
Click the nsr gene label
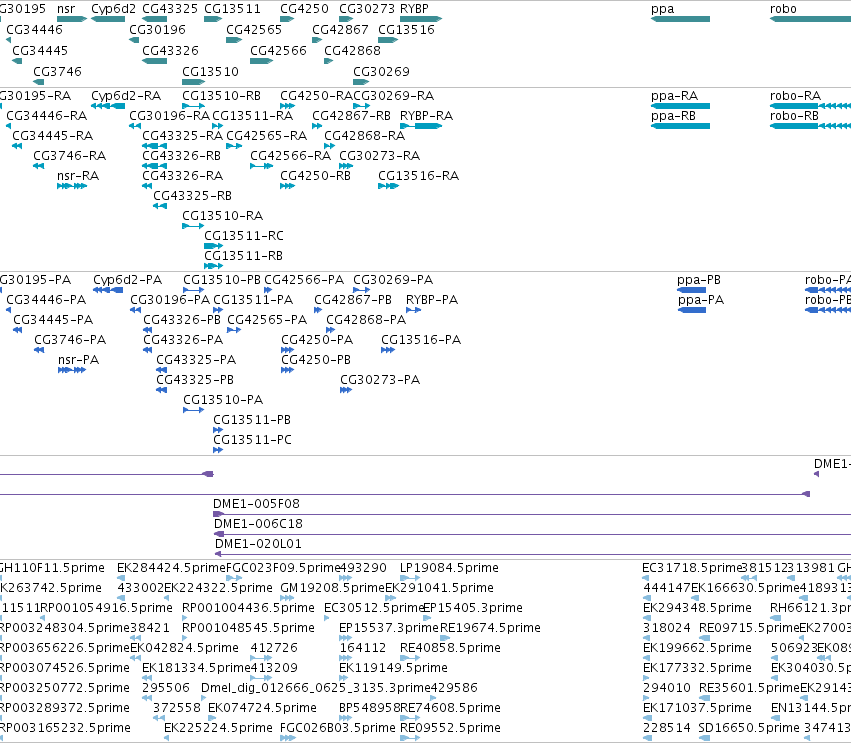tap(66, 9)
